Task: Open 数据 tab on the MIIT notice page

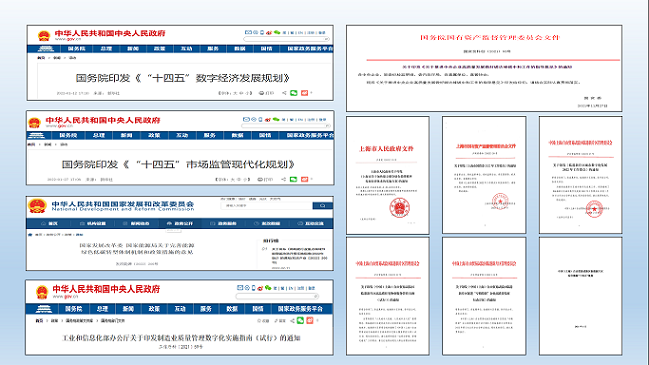Action: pos(232,309)
